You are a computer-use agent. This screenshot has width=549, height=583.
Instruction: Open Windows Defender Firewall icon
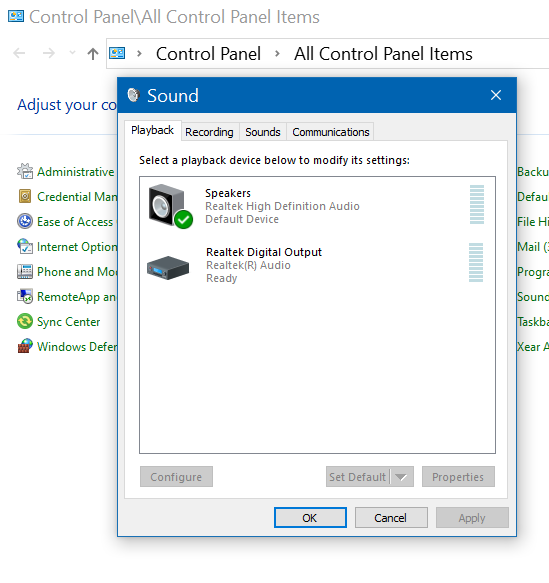pos(25,347)
